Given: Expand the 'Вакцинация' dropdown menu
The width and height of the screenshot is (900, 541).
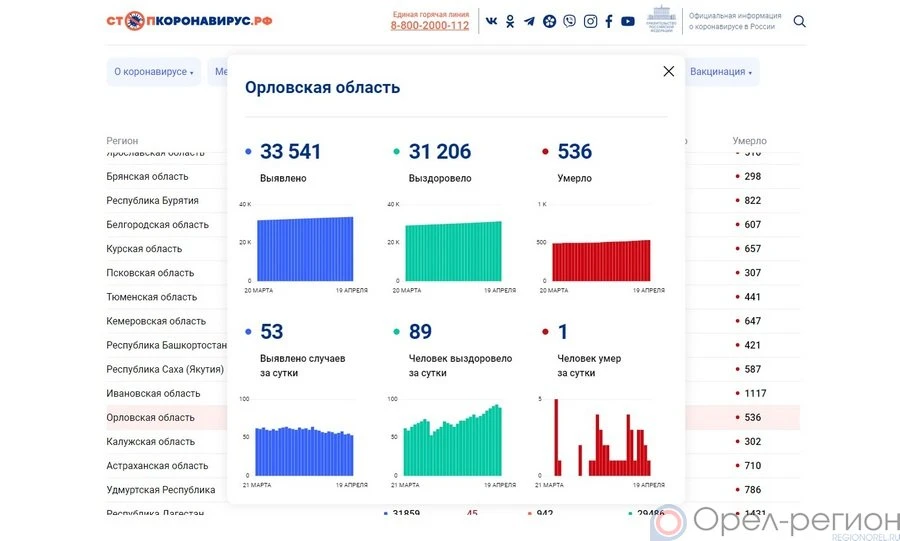Looking at the screenshot, I should coord(722,72).
